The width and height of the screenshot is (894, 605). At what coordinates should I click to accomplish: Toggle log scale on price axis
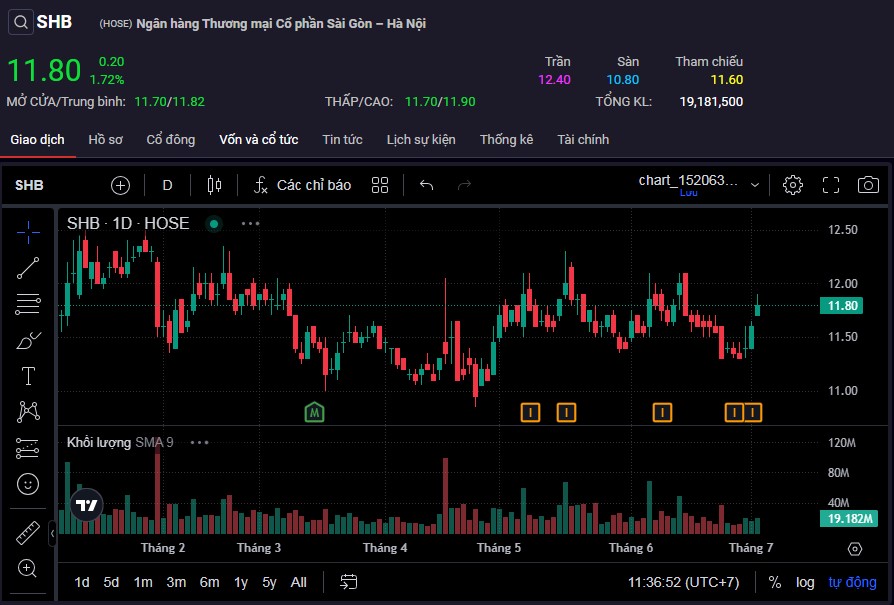(805, 582)
